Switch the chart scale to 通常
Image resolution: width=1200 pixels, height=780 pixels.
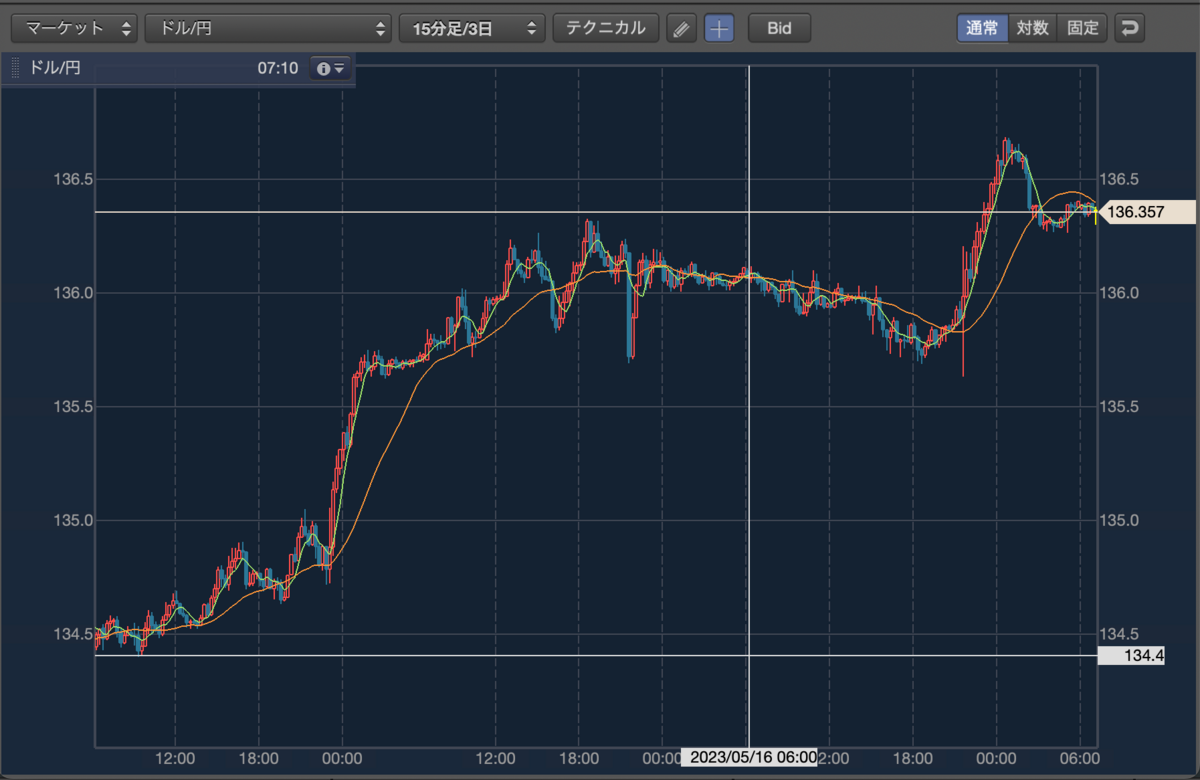pos(982,28)
